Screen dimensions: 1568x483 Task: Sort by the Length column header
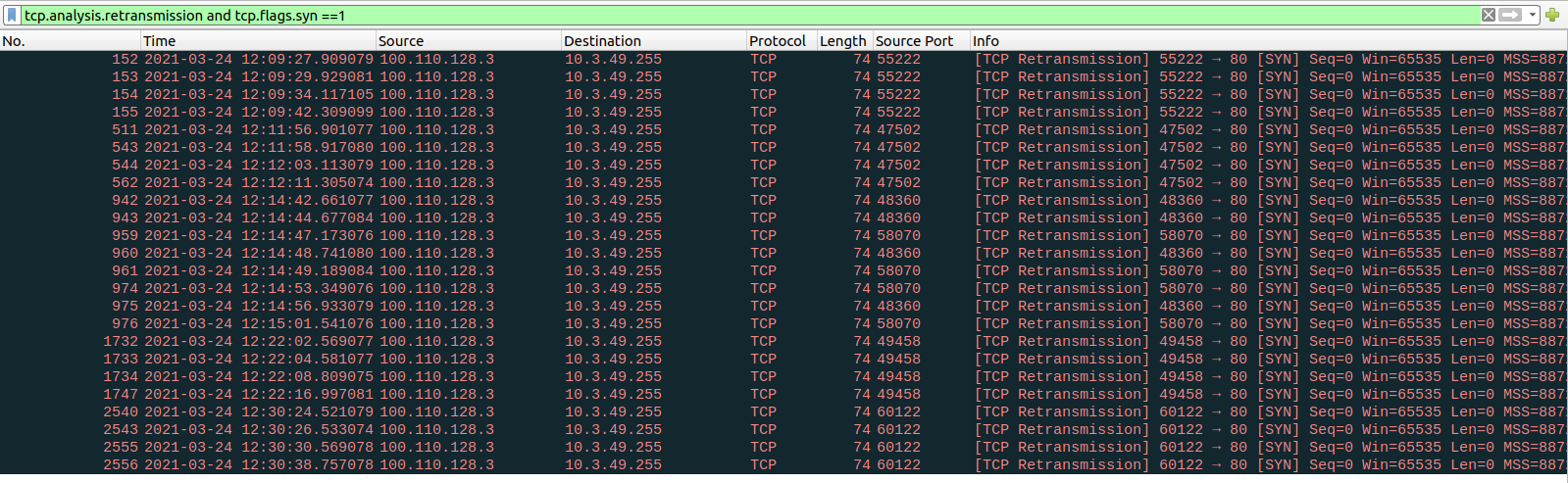[842, 41]
